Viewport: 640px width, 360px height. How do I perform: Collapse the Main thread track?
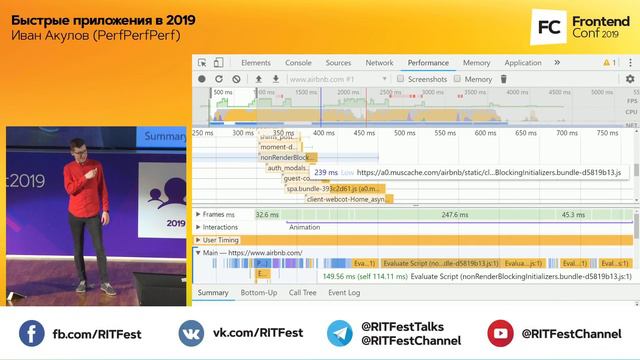coord(198,253)
